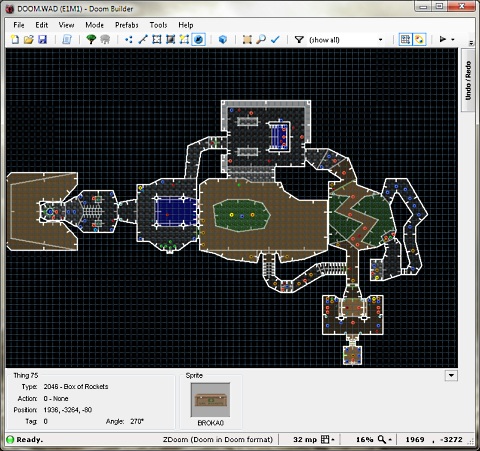
Task: Test the map with the play arrow
Action: pos(443,39)
